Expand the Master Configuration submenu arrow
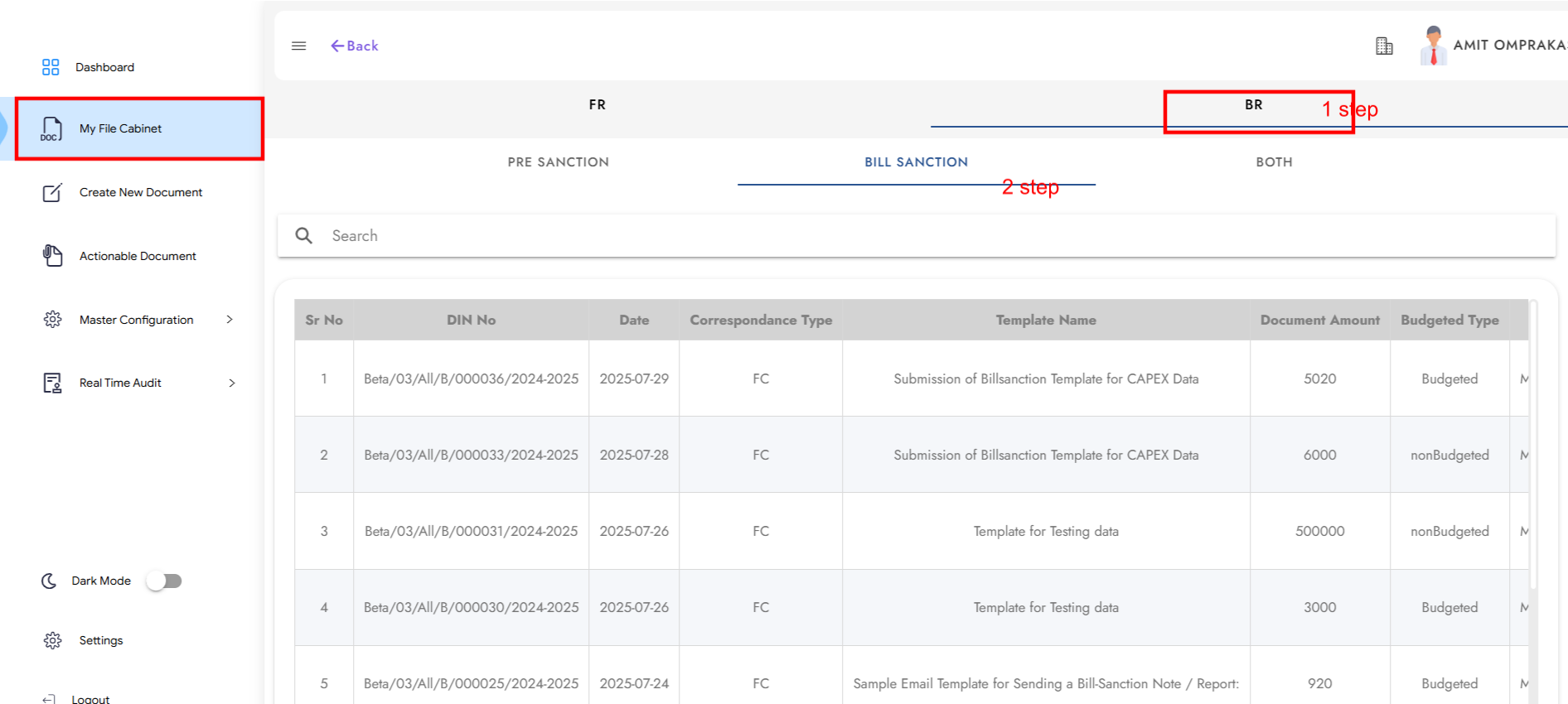The image size is (1568, 704). coord(230,320)
